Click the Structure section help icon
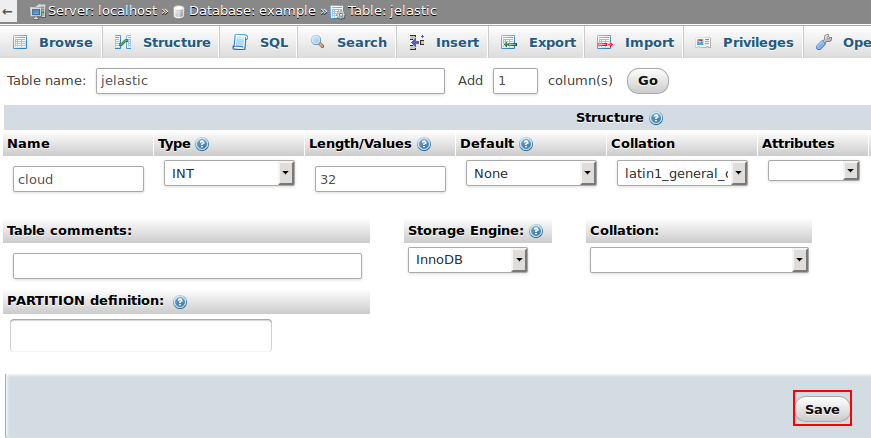Image resolution: width=871 pixels, height=438 pixels. (x=656, y=118)
